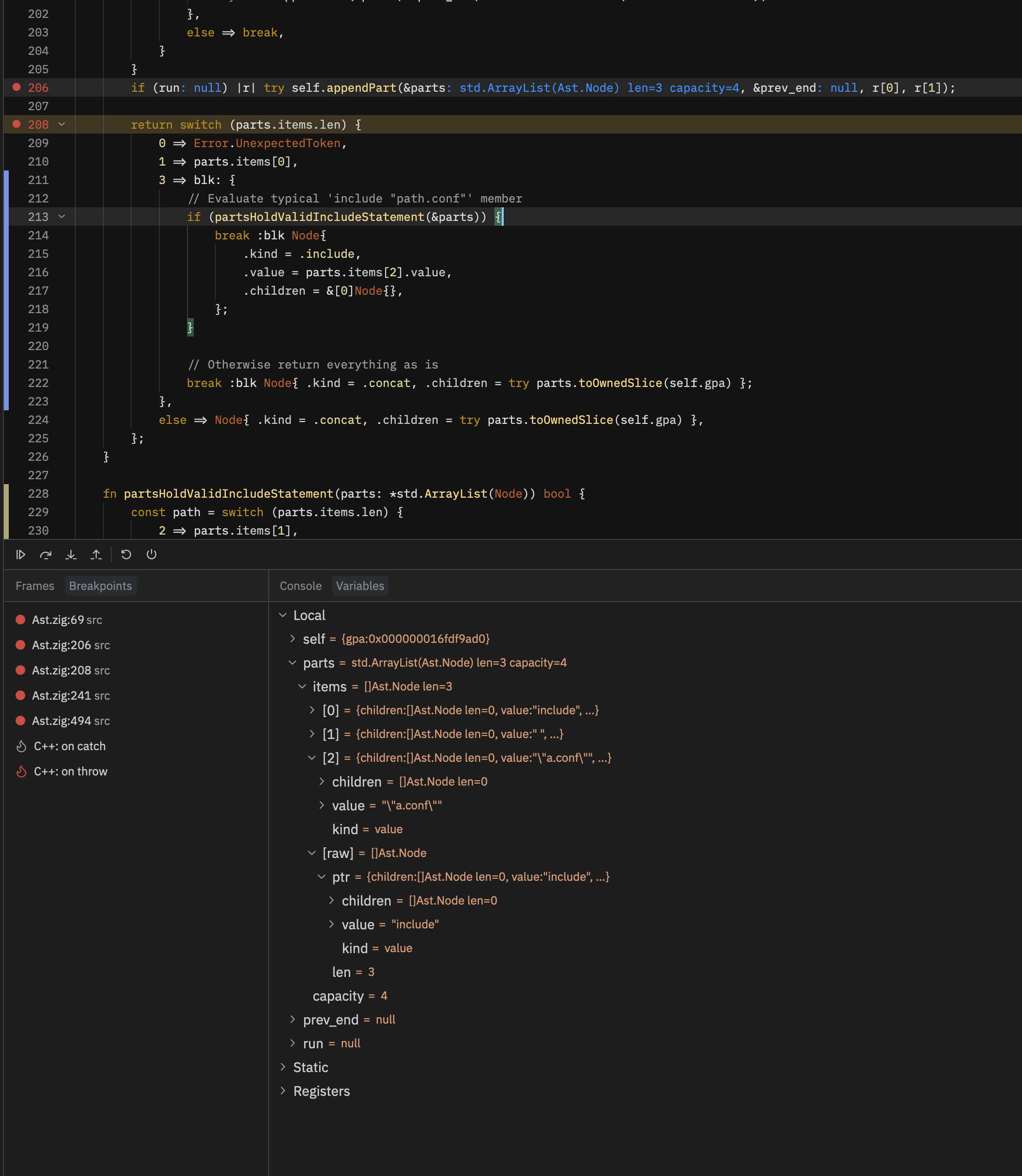Click the capacity = 4 row

point(350,996)
